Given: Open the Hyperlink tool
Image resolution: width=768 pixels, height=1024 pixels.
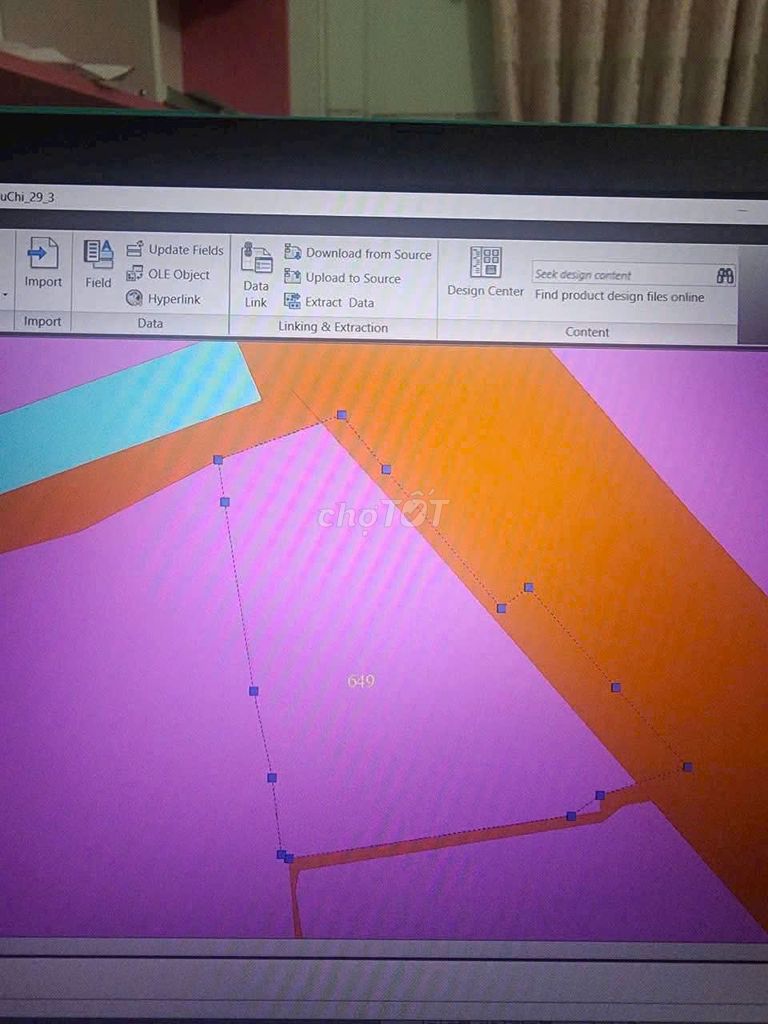Looking at the screenshot, I should pos(135,298).
